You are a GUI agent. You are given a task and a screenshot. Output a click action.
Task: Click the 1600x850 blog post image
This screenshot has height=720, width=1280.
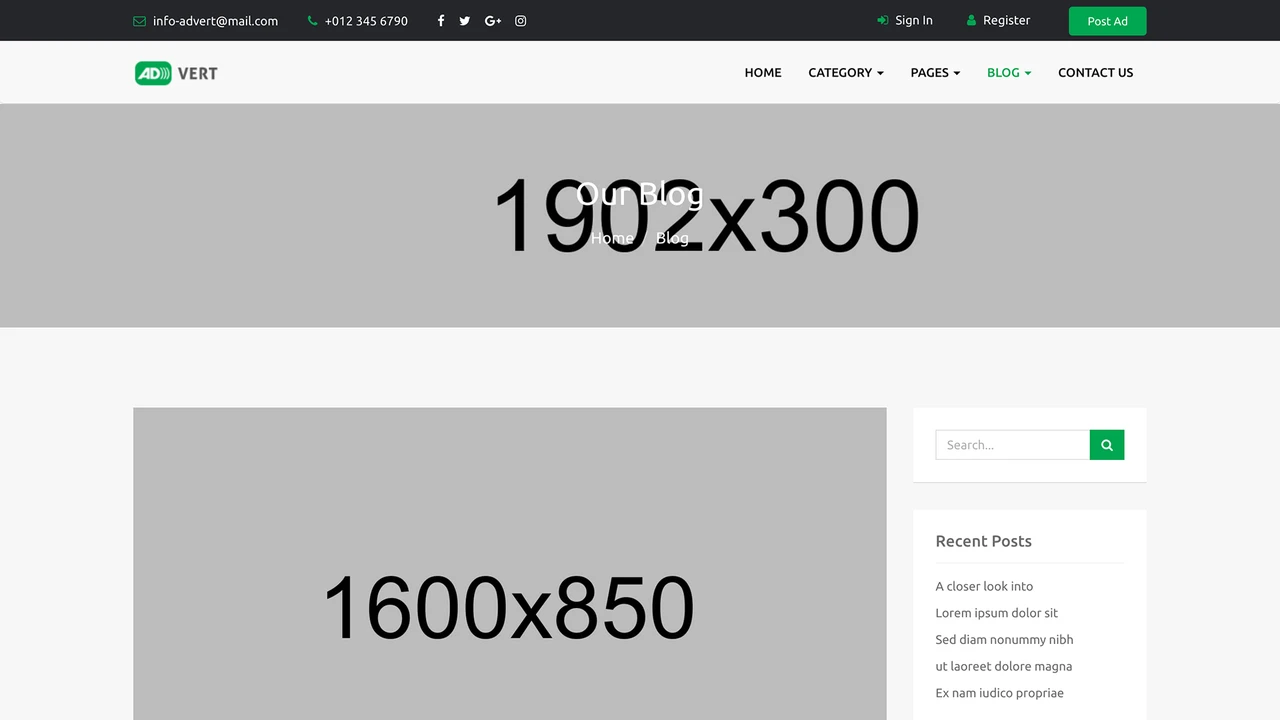pyautogui.click(x=510, y=564)
